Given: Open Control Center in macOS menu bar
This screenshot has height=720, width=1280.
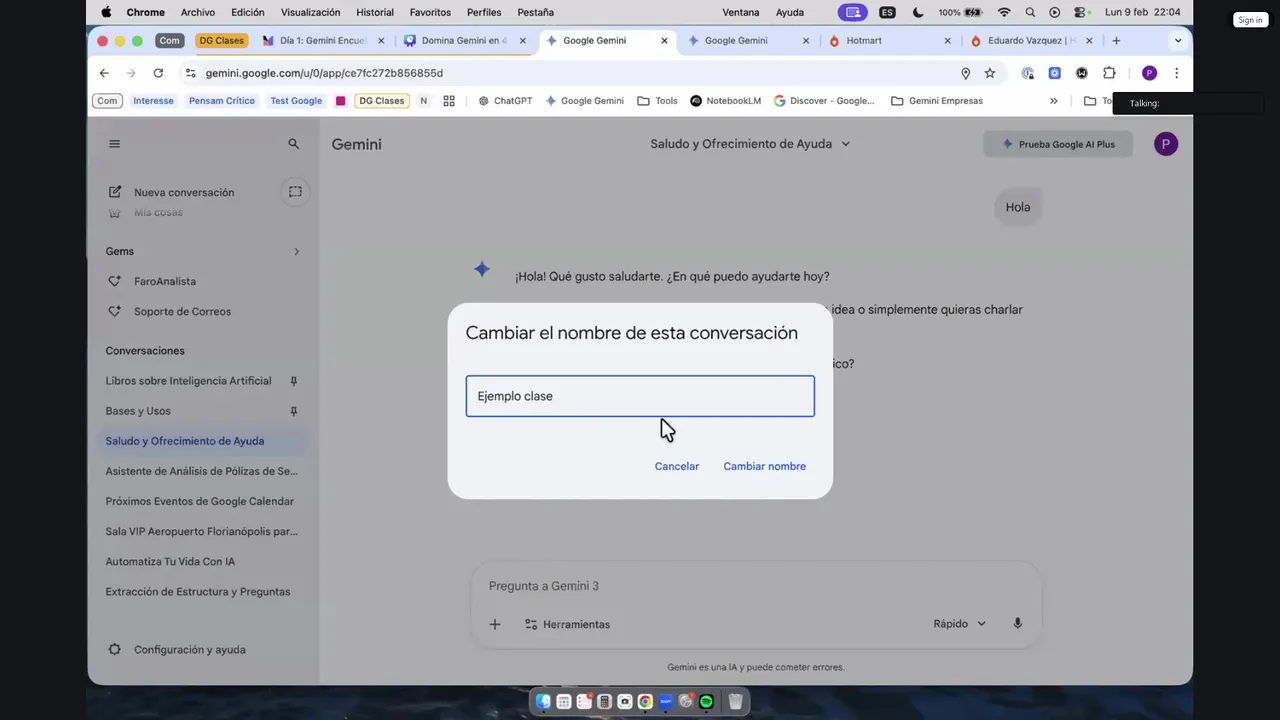Looking at the screenshot, I should (x=1081, y=12).
